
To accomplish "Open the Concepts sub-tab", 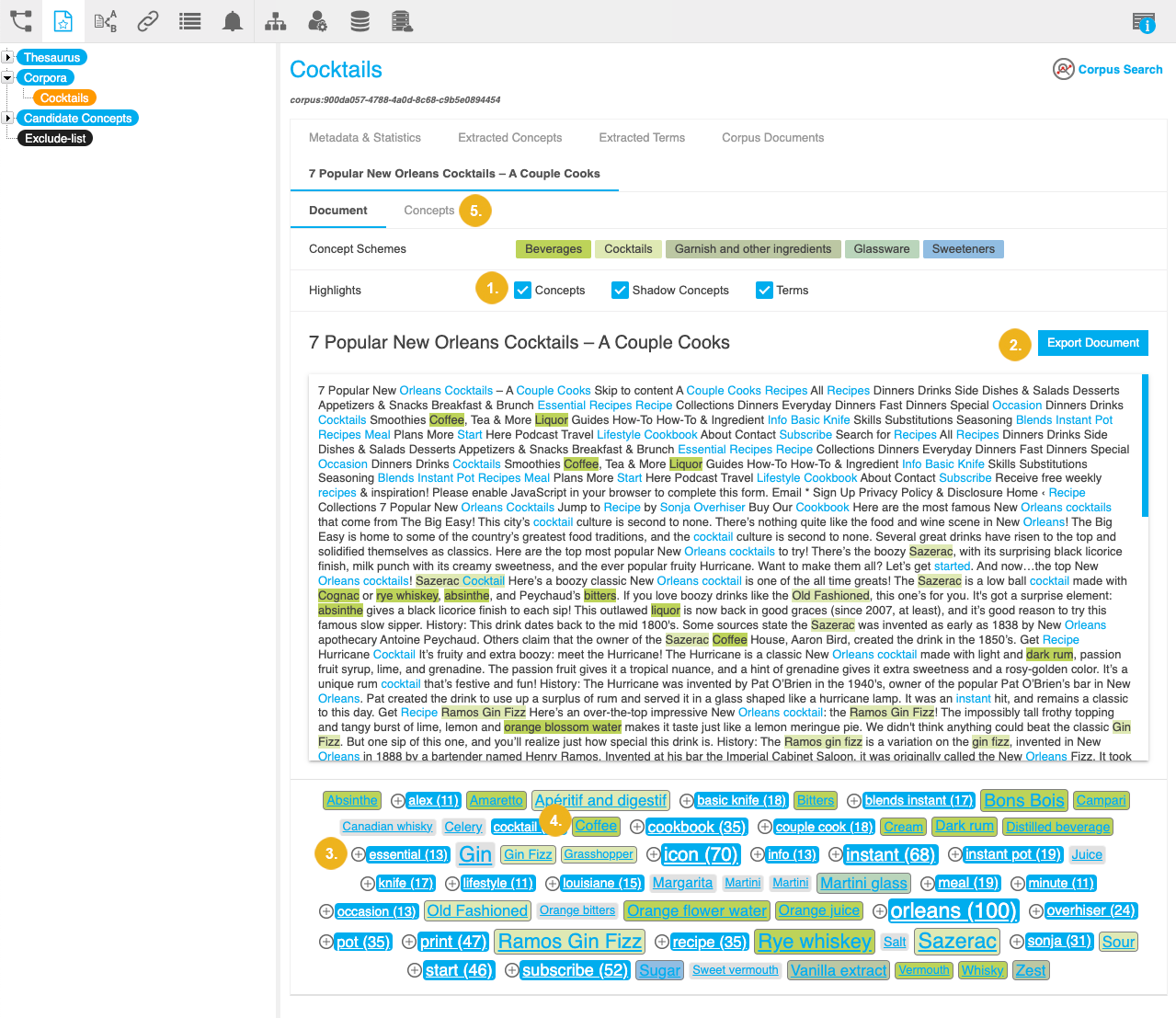I will point(428,211).
